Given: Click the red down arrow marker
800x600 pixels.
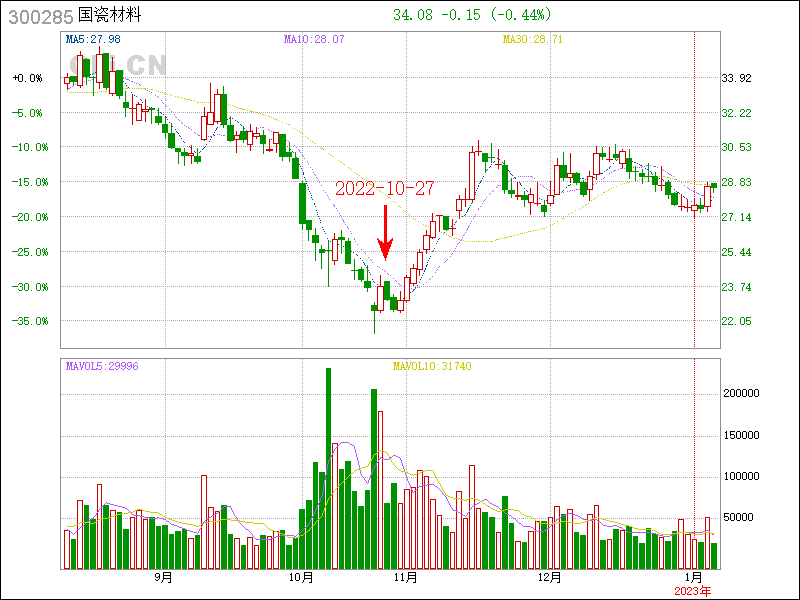Looking at the screenshot, I should [x=385, y=233].
